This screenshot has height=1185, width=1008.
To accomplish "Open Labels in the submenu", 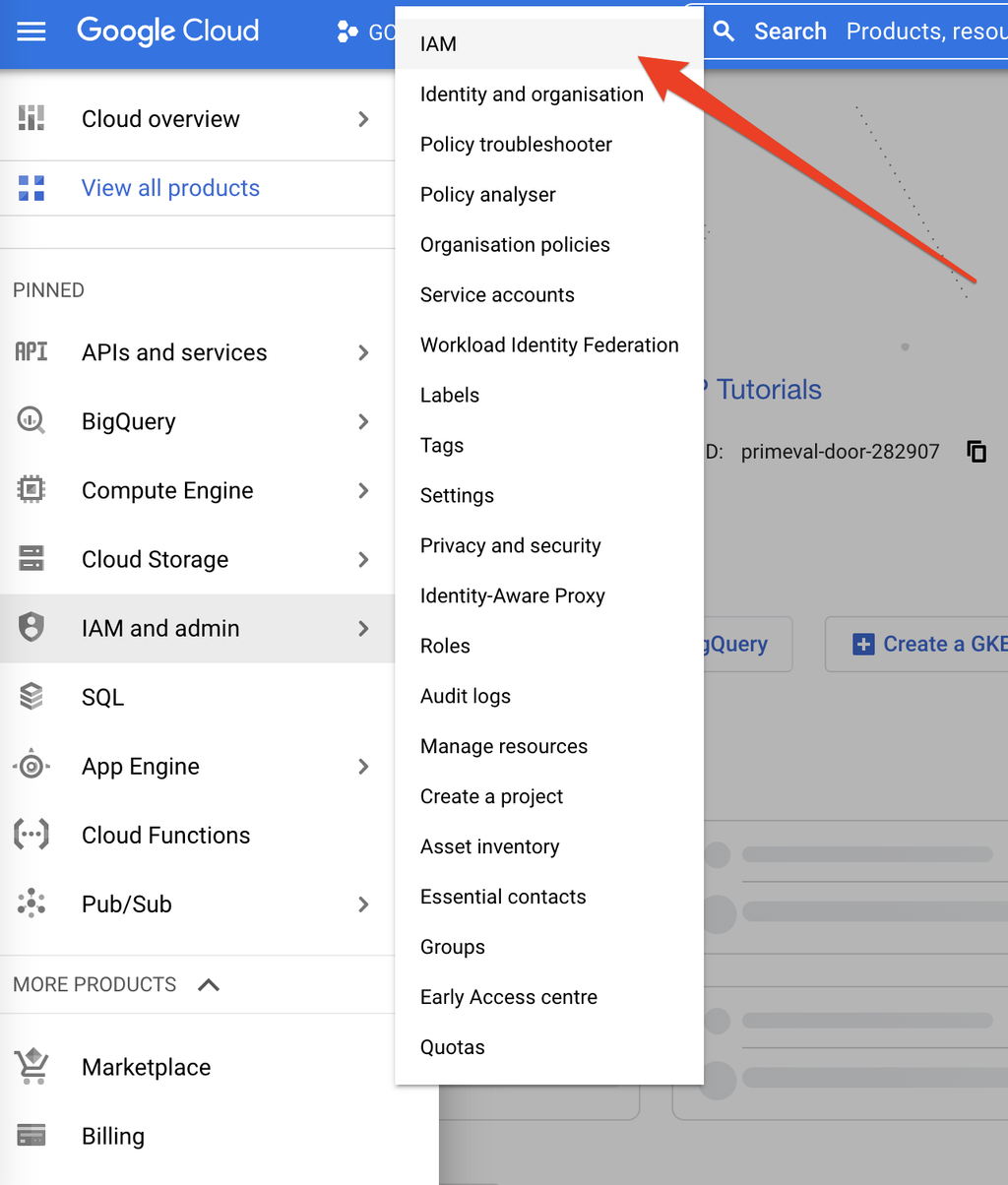I will [549, 396].
